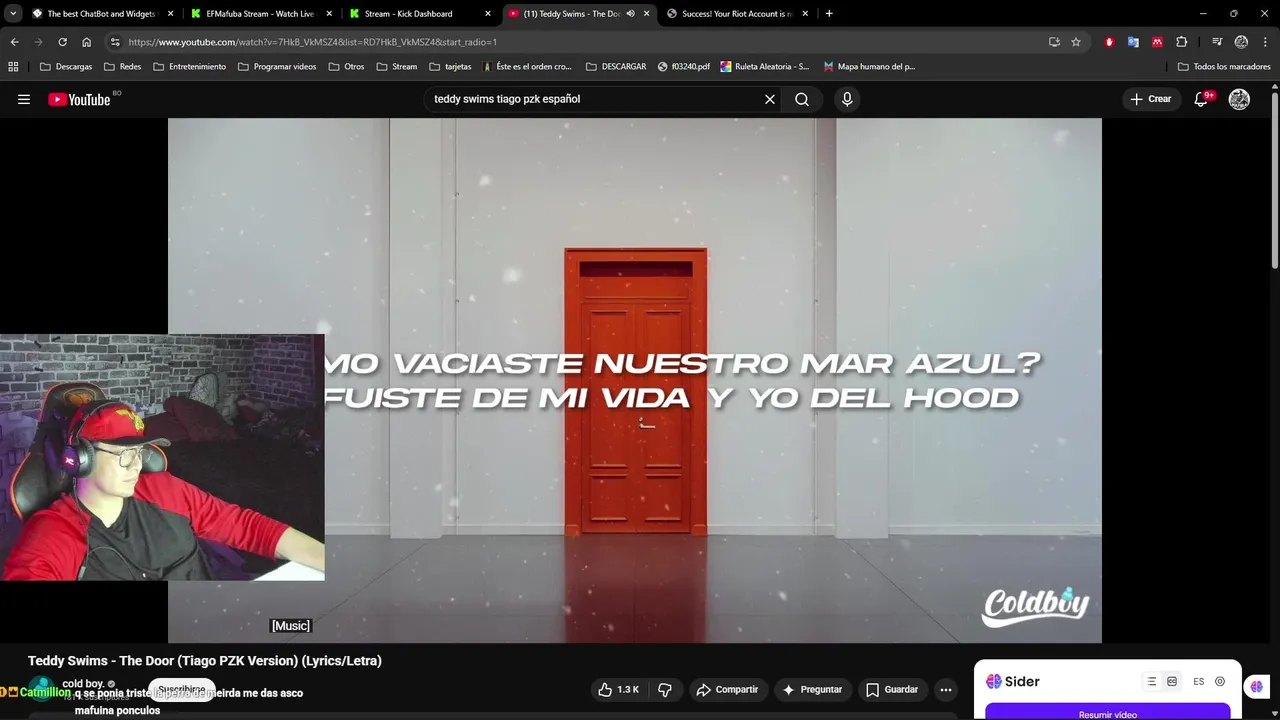Open the red M extension icon
Image resolution: width=1280 pixels, height=720 pixels.
point(1157,42)
